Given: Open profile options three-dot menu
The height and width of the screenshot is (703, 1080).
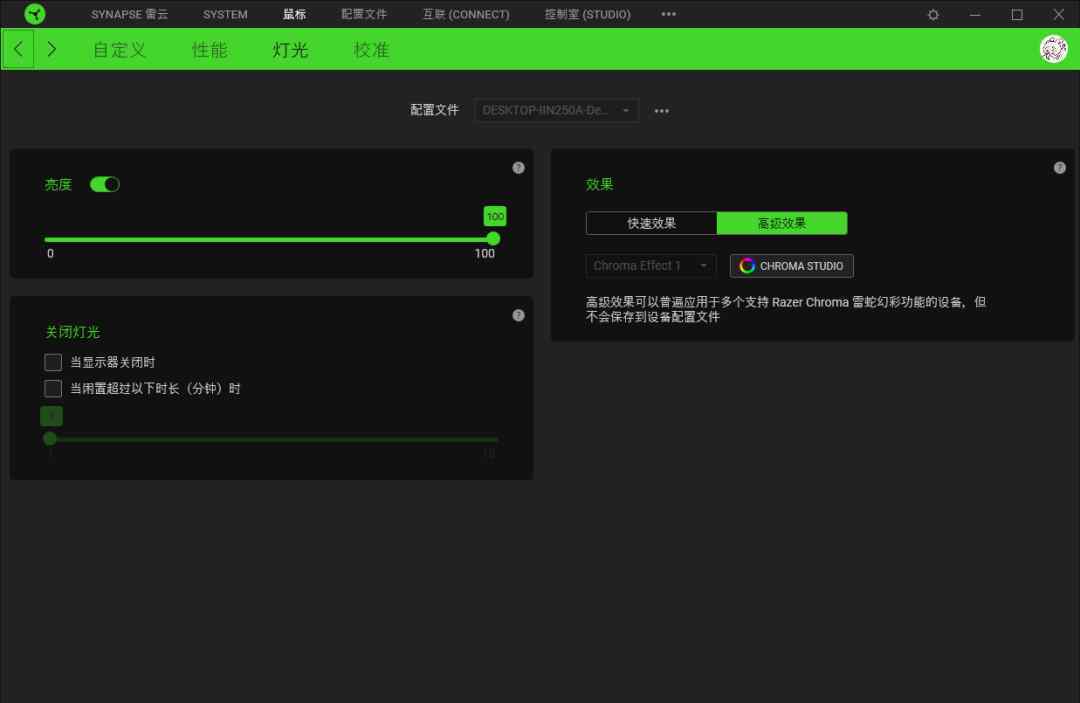Looking at the screenshot, I should 661,111.
